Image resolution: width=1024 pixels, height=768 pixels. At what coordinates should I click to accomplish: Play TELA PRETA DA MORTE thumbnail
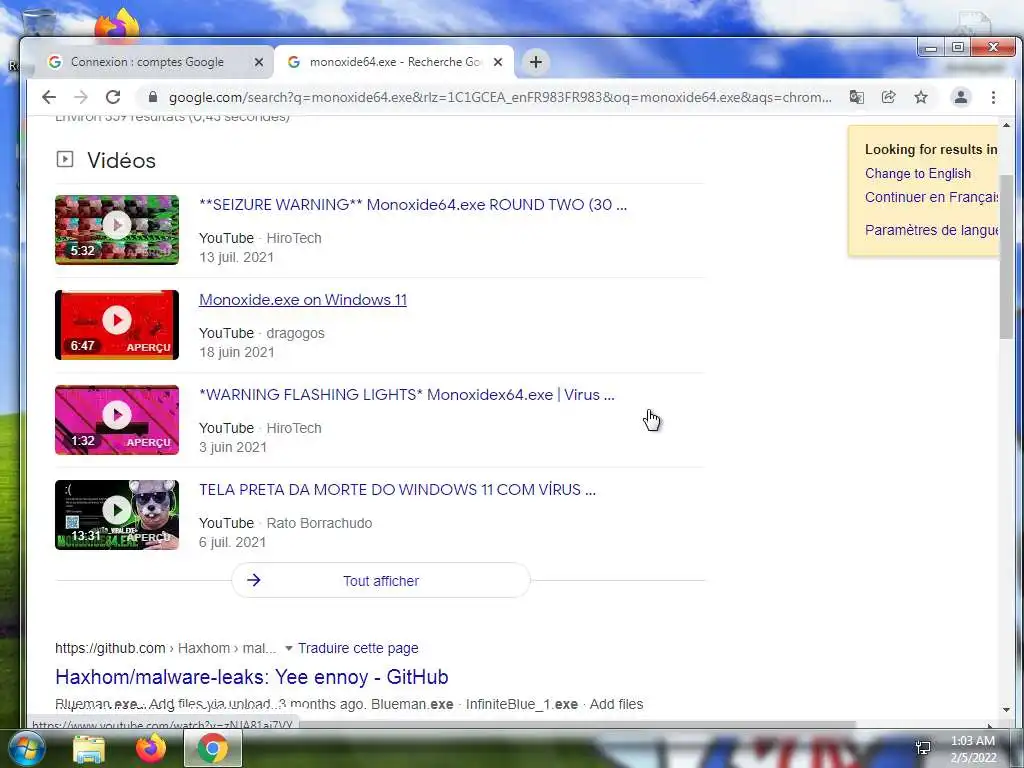pyautogui.click(x=117, y=515)
